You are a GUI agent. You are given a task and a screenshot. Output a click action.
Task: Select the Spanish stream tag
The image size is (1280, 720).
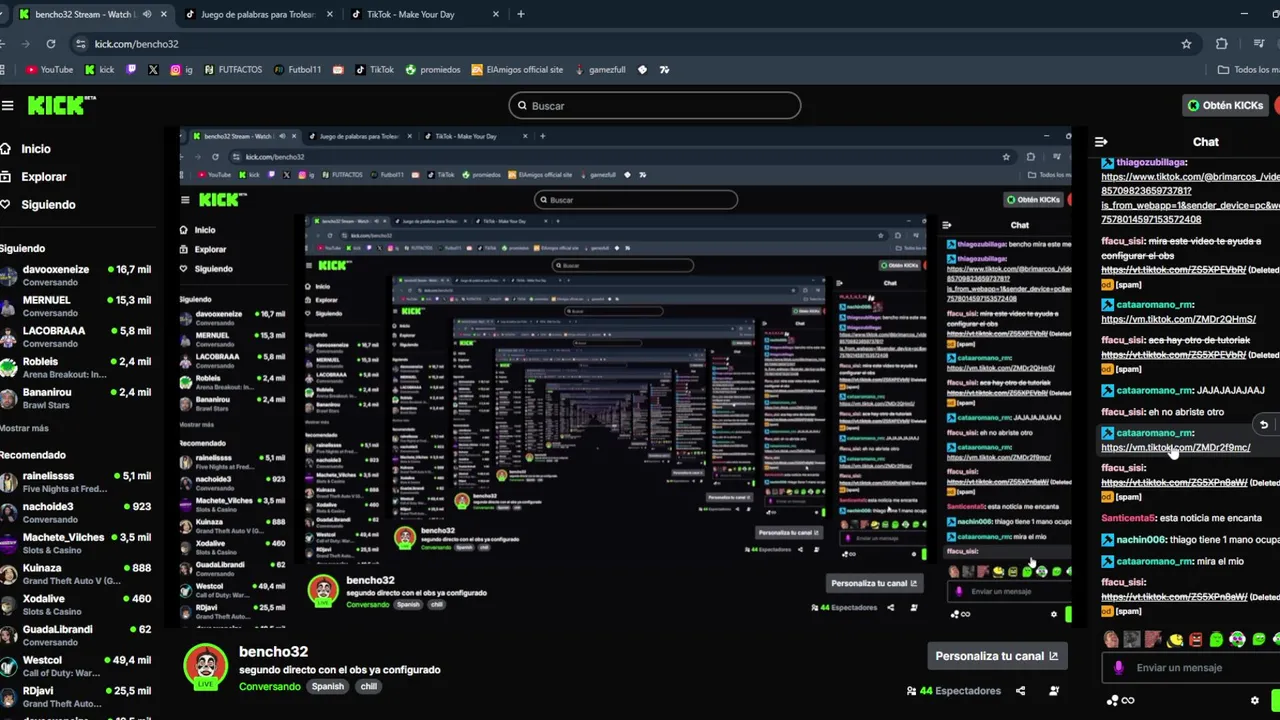[327, 686]
